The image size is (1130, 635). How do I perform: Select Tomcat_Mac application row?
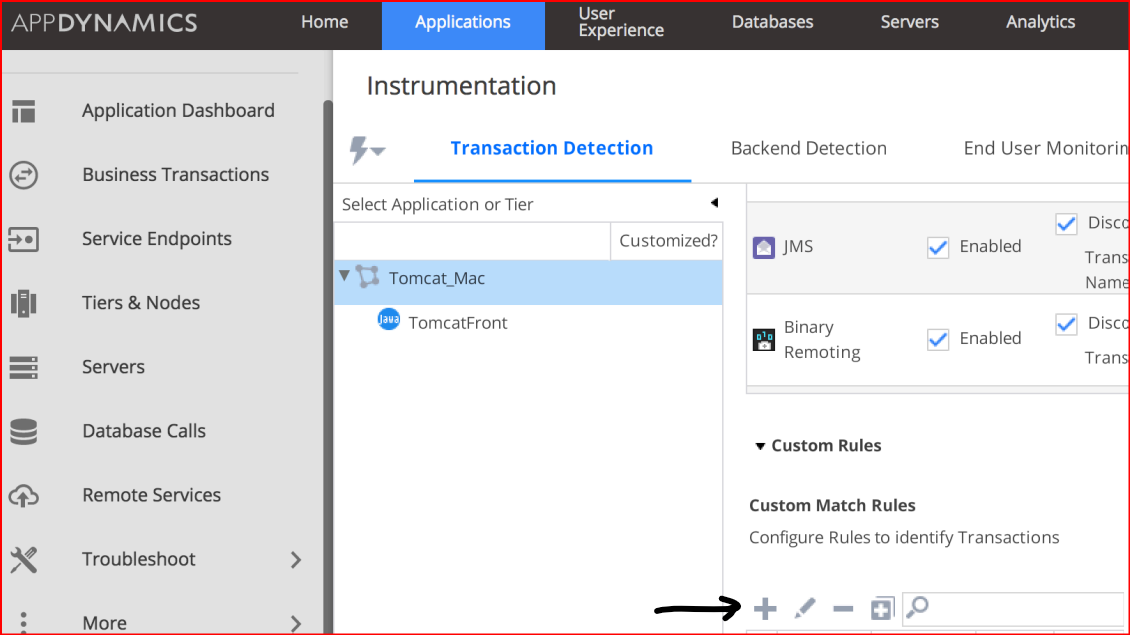(528, 282)
